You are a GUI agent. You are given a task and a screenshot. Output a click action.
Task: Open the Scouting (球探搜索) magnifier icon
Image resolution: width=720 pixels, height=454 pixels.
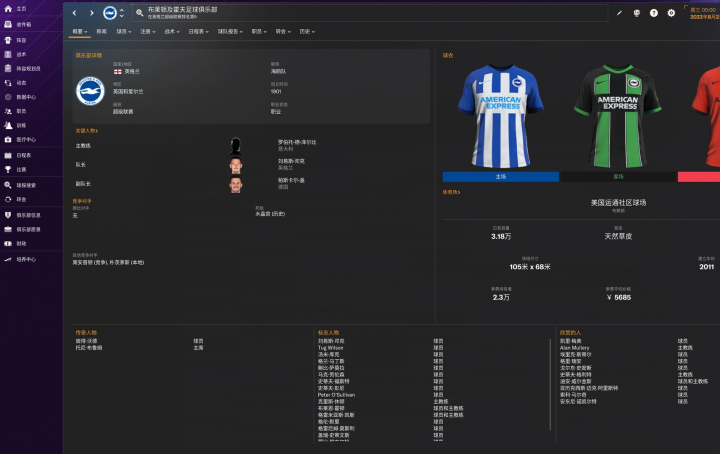[x=8, y=185]
